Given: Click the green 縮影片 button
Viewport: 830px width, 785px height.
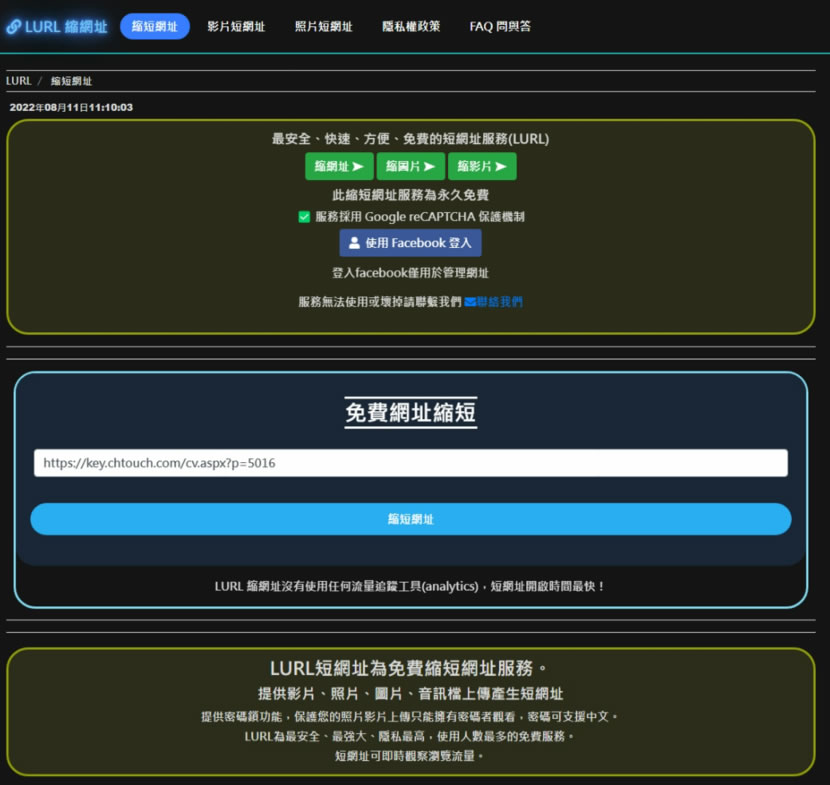Looking at the screenshot, I should tap(482, 166).
